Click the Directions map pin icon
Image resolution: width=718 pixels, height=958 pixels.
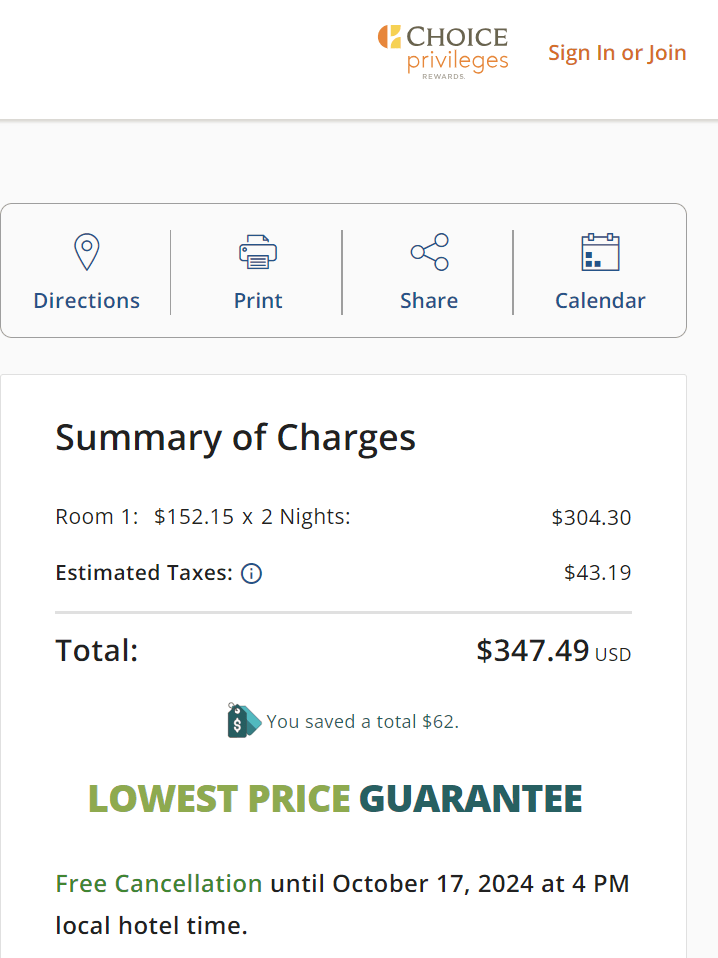coord(87,252)
